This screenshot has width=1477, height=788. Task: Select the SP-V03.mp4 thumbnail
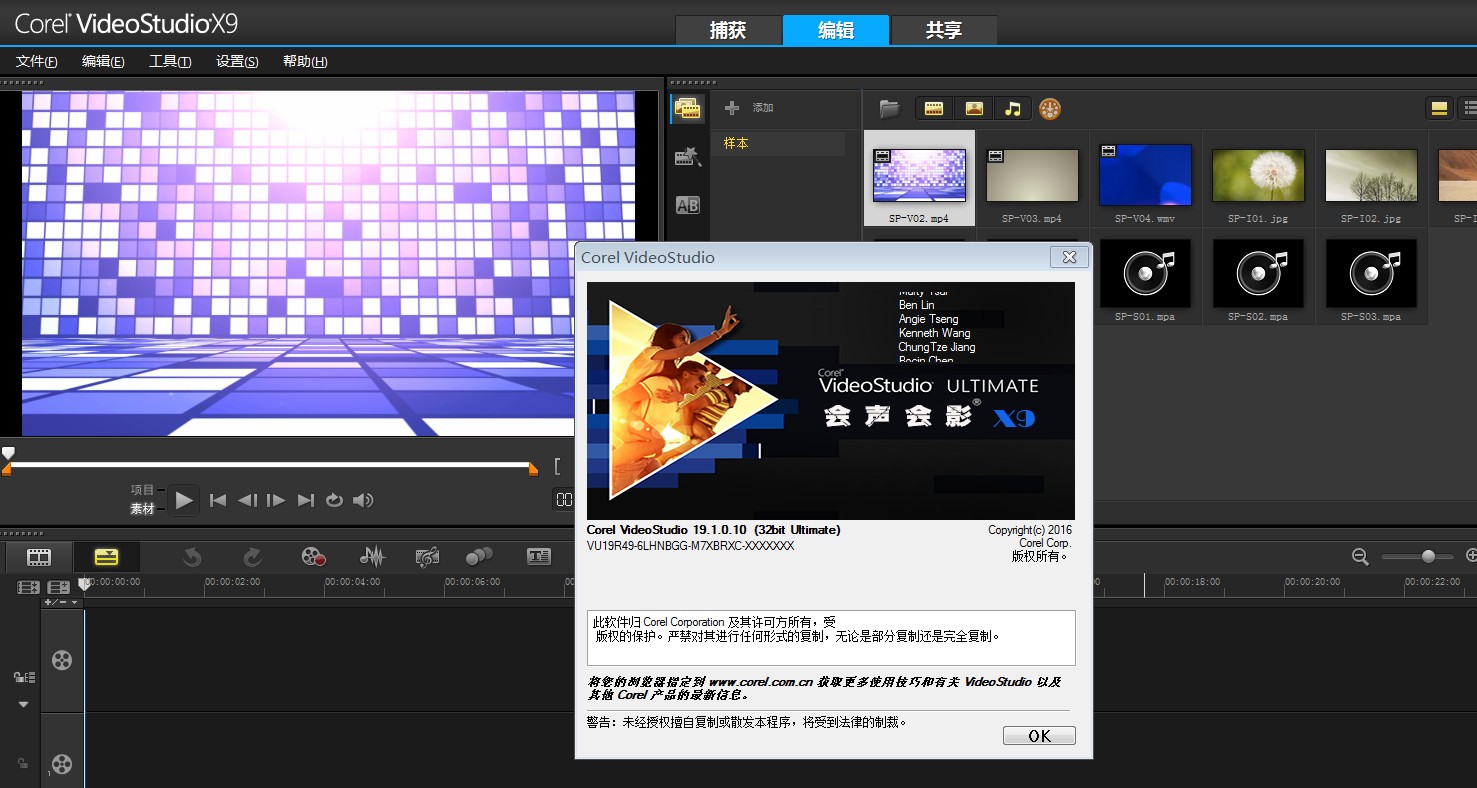tap(1032, 176)
